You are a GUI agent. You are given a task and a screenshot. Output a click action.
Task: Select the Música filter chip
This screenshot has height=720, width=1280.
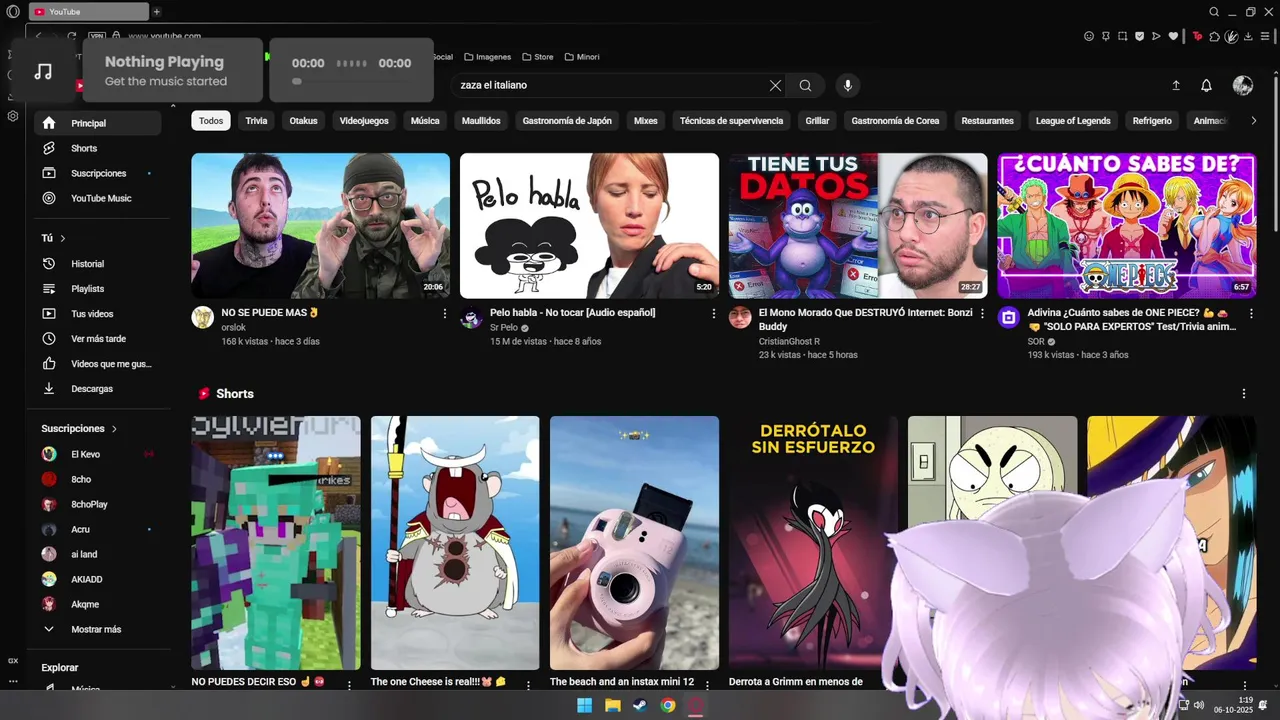(x=425, y=121)
